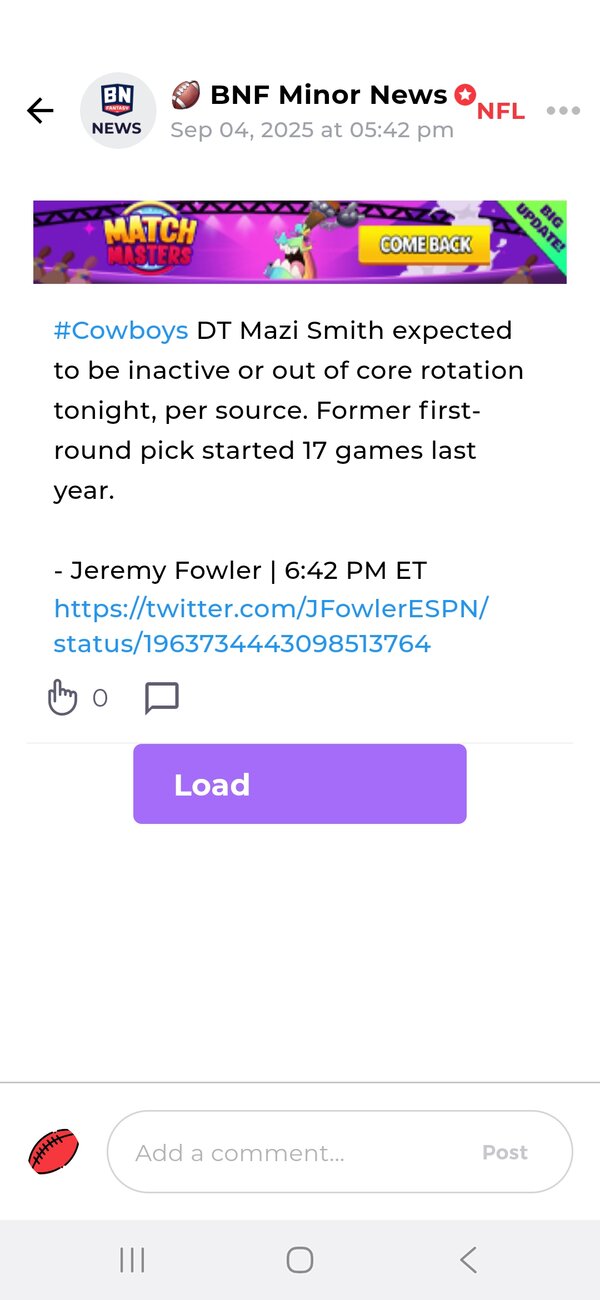Tap the like count next to the hand
The width and height of the screenshot is (600, 1300).
click(x=100, y=698)
